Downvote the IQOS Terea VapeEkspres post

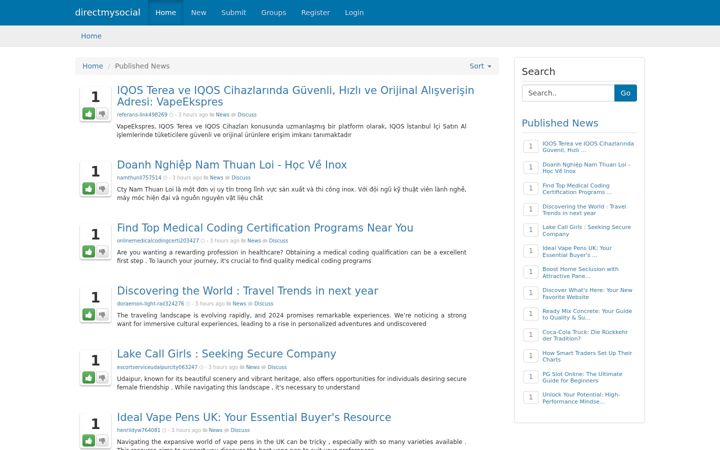click(102, 113)
